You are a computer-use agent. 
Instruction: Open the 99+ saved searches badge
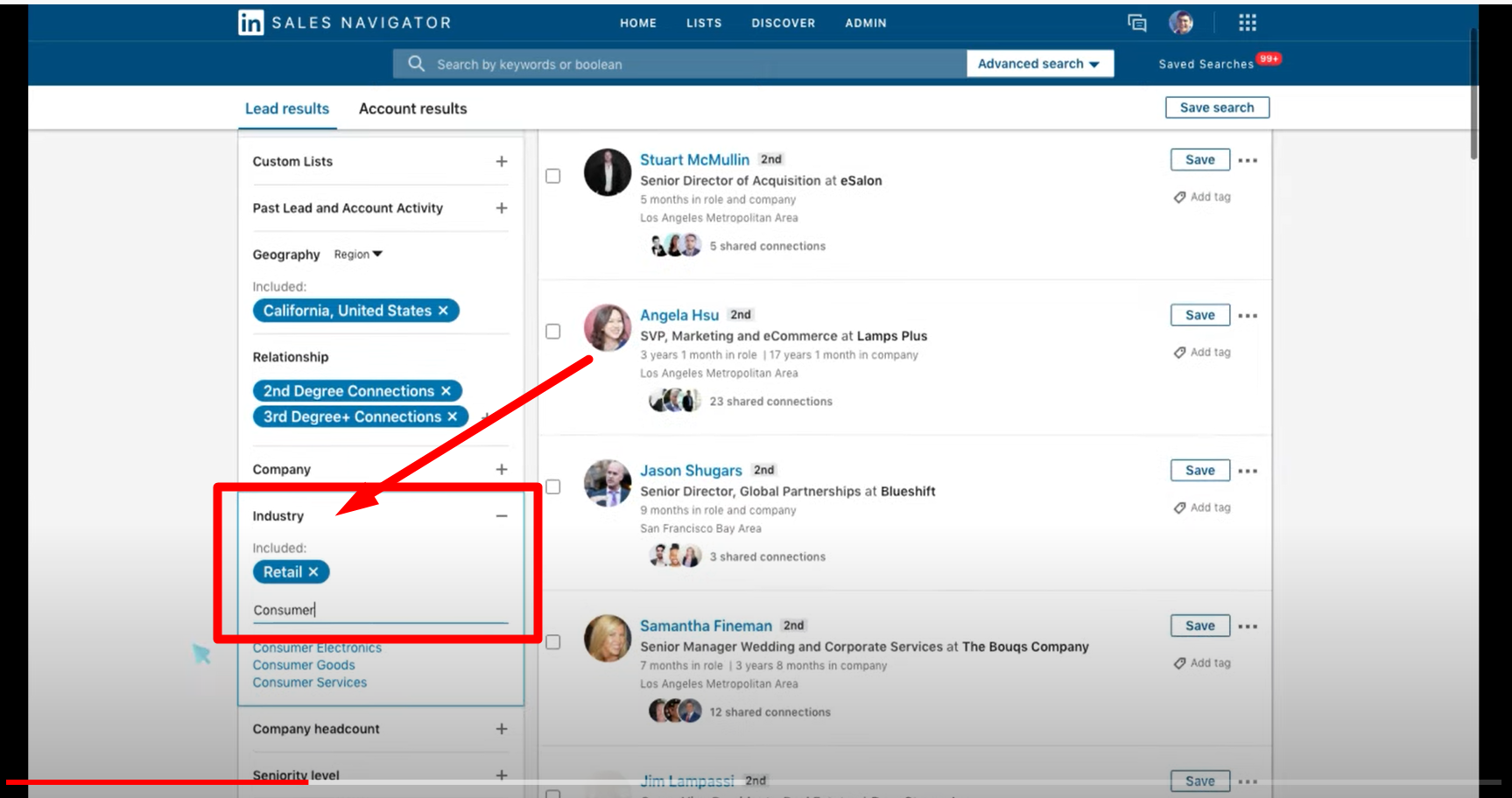coord(1269,59)
